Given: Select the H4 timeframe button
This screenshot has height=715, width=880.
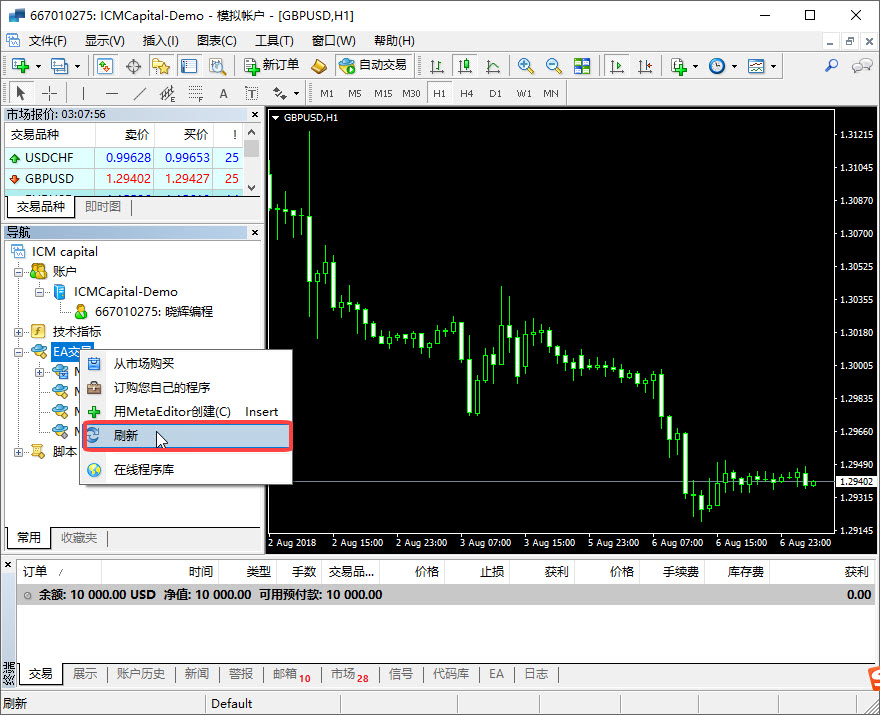Looking at the screenshot, I should point(466,93).
